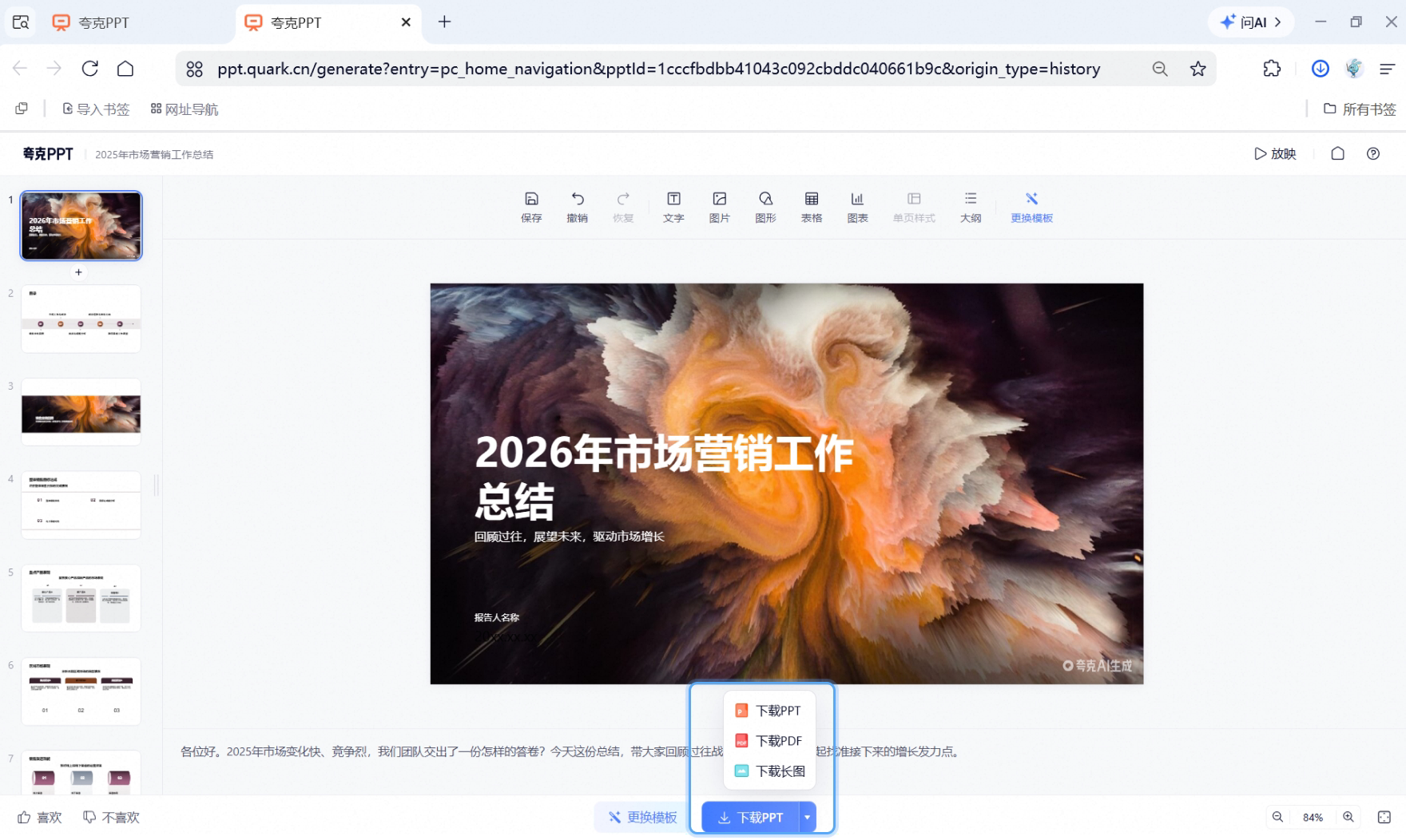Select 下载PPT from the download menu
This screenshot has height=840, width=1406.
[x=769, y=711]
